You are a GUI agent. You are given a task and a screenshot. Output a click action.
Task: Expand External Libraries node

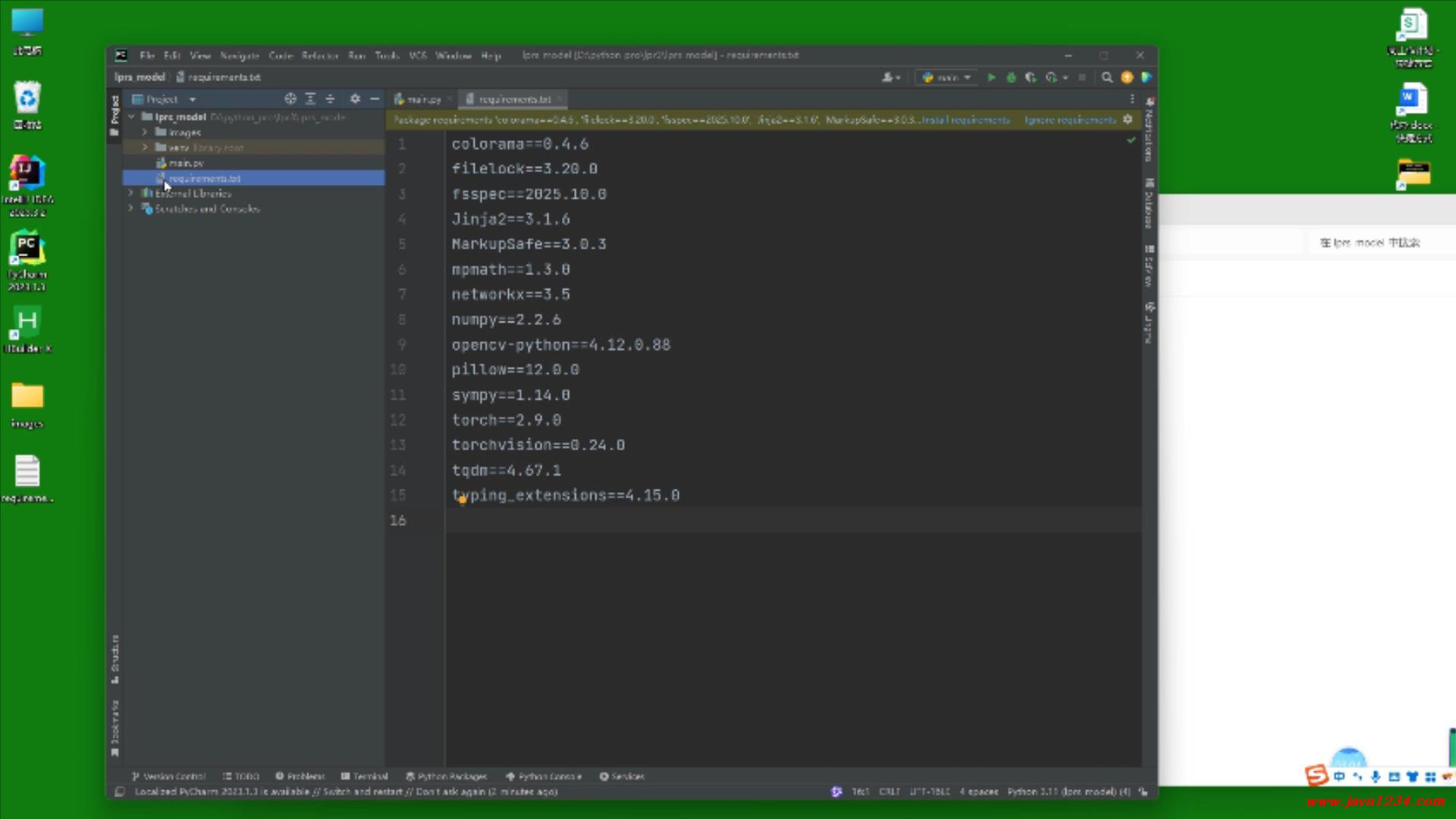coord(131,193)
